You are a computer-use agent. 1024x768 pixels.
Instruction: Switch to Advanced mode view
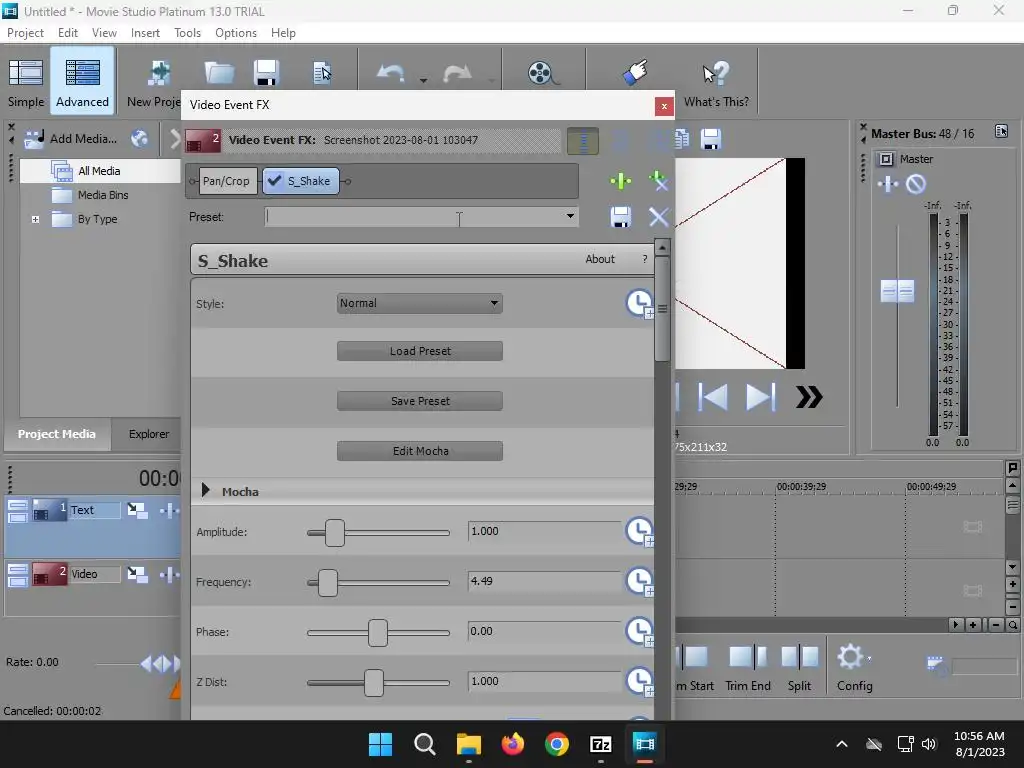82,82
